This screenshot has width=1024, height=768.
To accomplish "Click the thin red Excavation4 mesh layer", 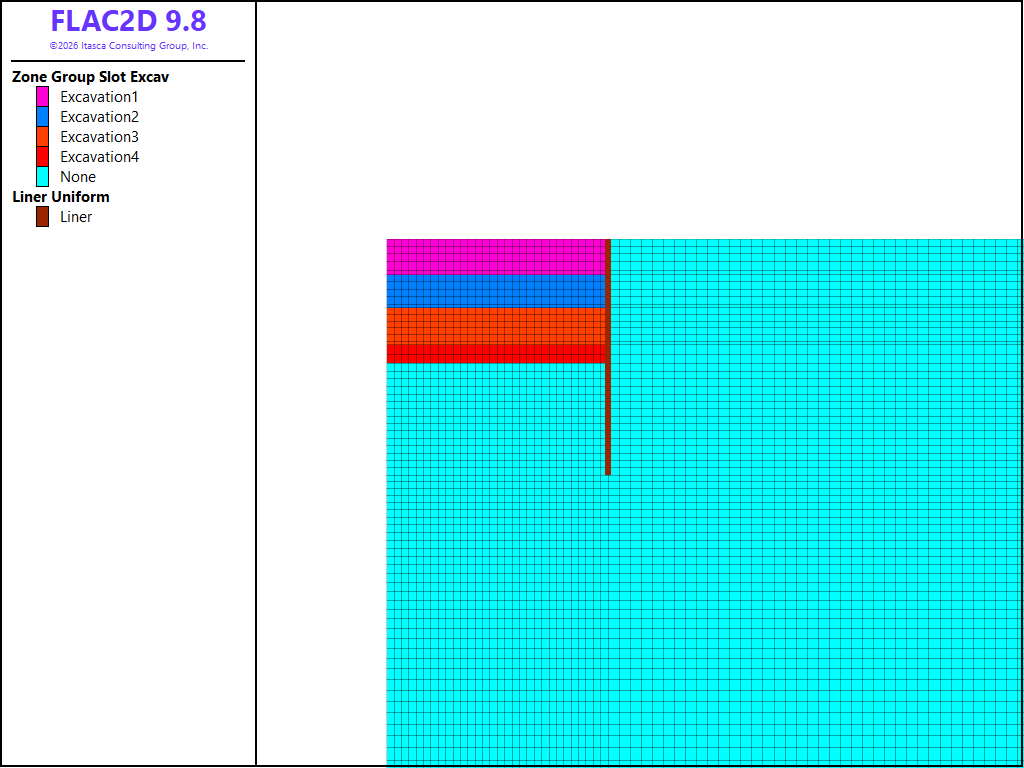I will (496, 353).
